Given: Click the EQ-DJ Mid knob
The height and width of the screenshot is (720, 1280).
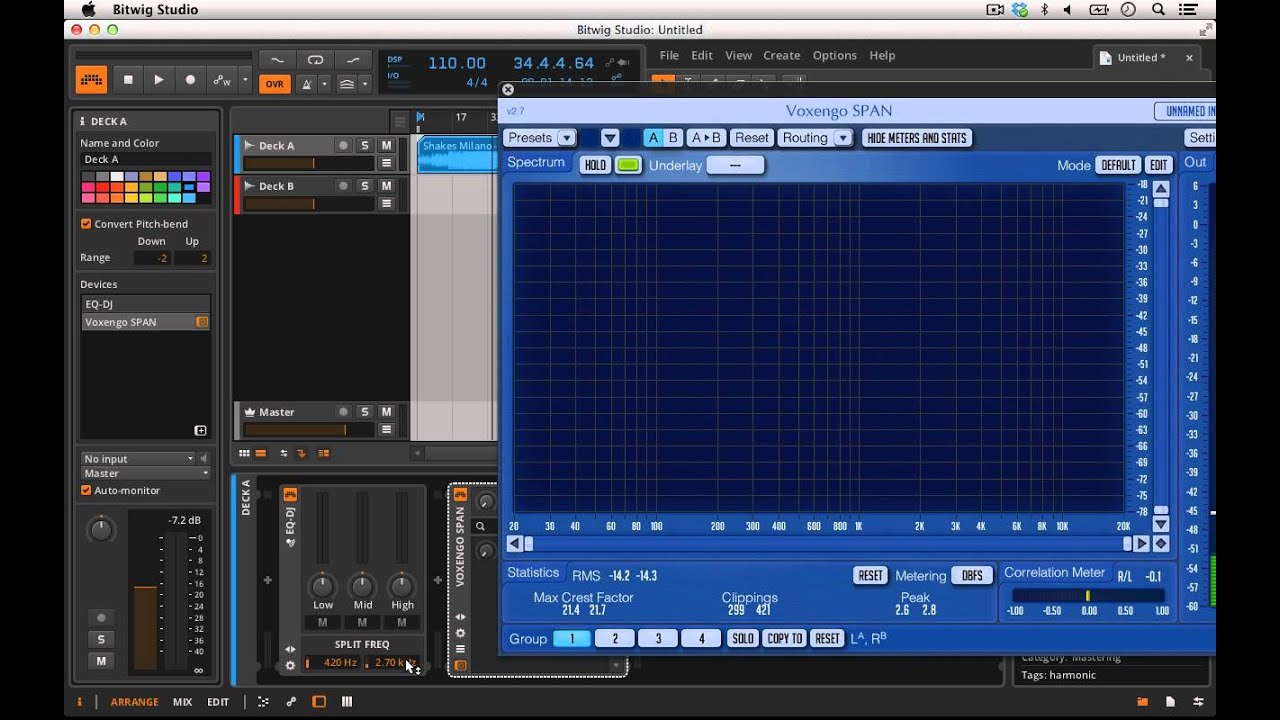Looking at the screenshot, I should tap(362, 585).
